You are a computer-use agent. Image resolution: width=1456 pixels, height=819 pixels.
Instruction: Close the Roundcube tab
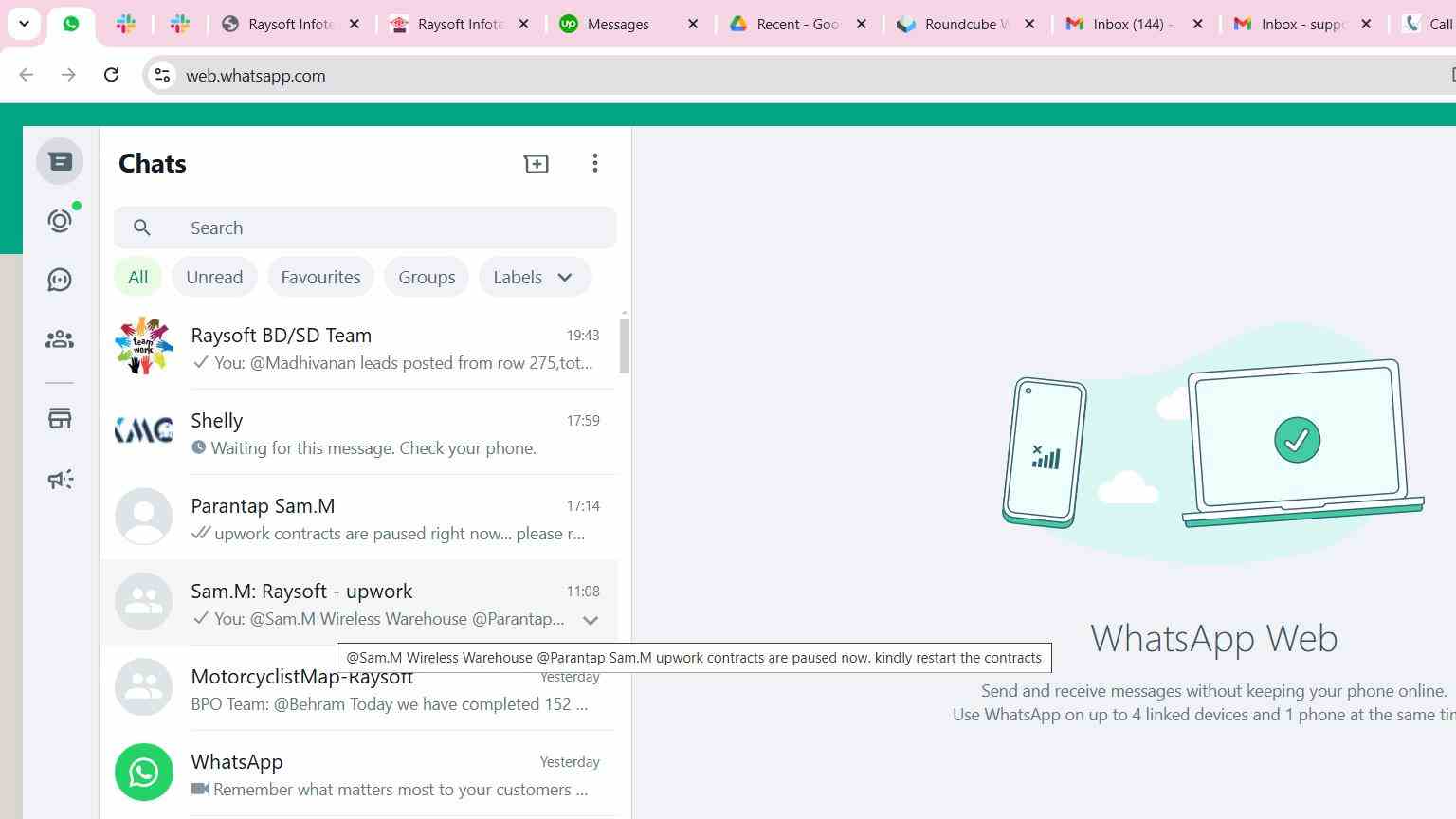tap(1029, 24)
